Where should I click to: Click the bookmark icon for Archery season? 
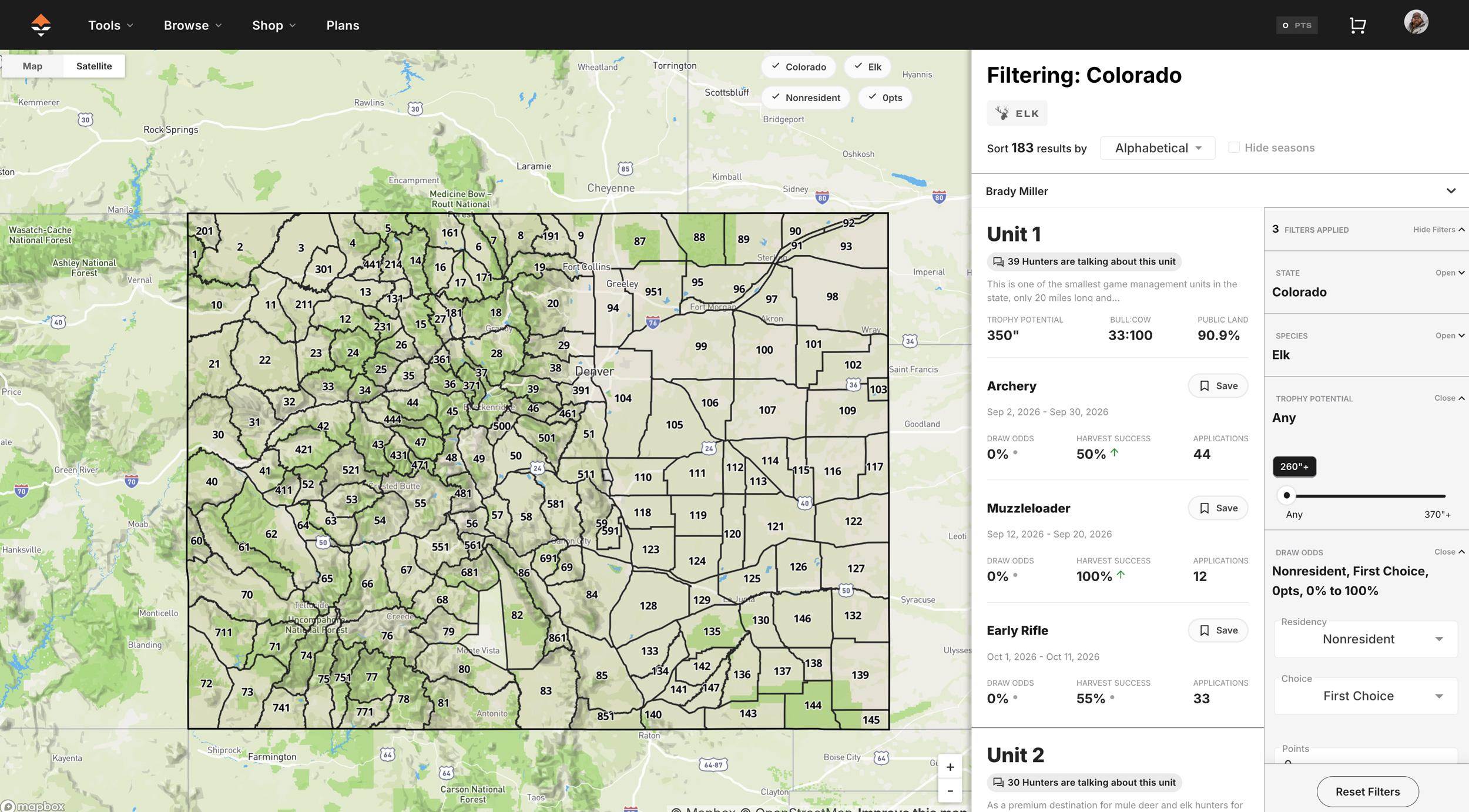[1205, 386]
